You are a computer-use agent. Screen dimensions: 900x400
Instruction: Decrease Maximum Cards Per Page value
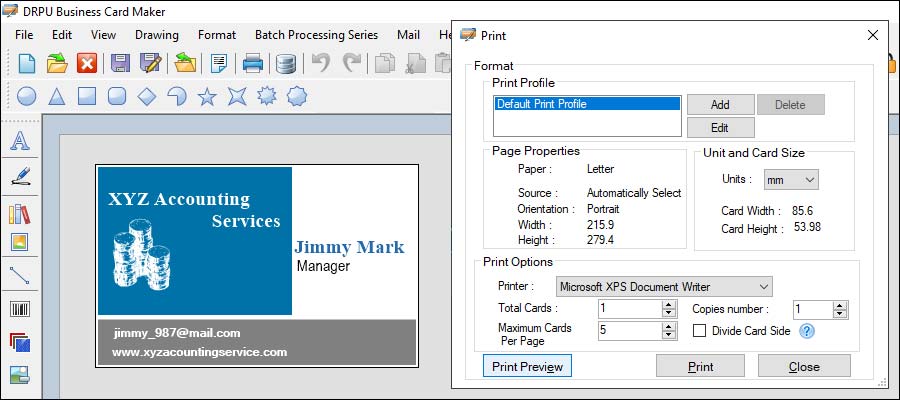coord(669,335)
